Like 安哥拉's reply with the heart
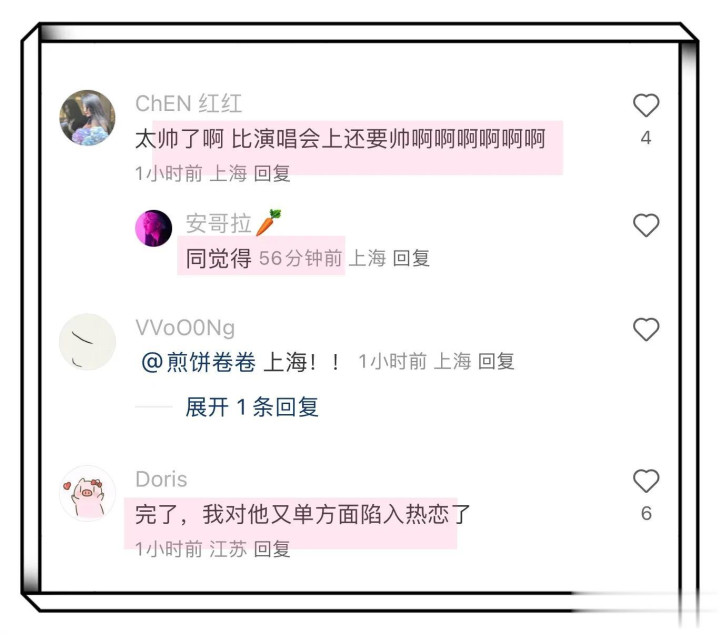720x635 pixels. pyautogui.click(x=646, y=225)
